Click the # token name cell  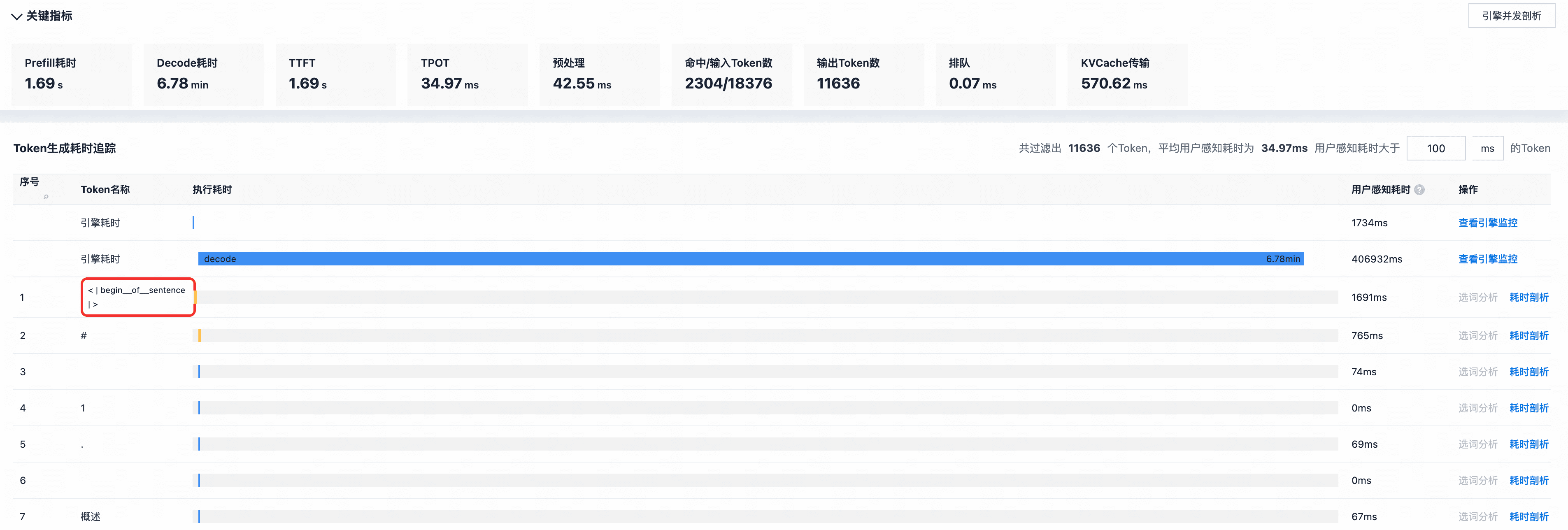[x=84, y=336]
